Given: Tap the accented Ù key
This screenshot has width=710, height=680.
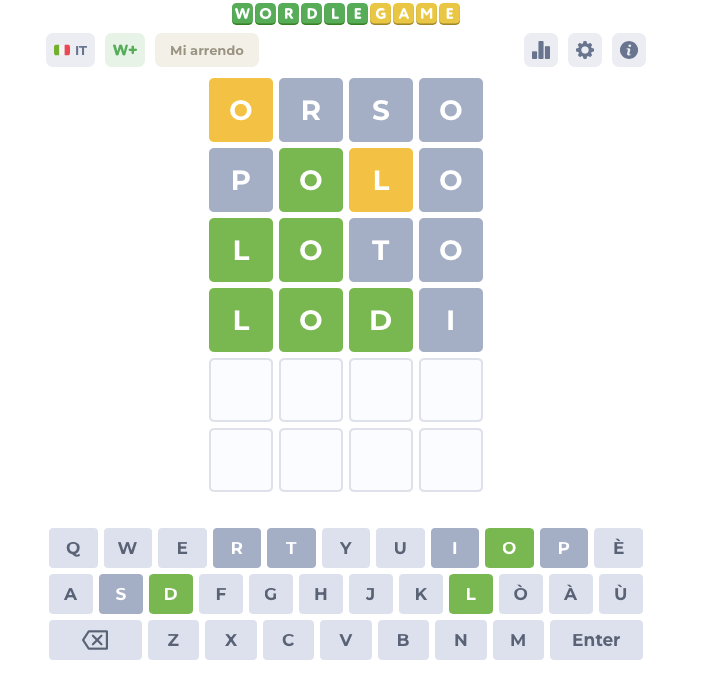Looking at the screenshot, I should pos(620,594).
